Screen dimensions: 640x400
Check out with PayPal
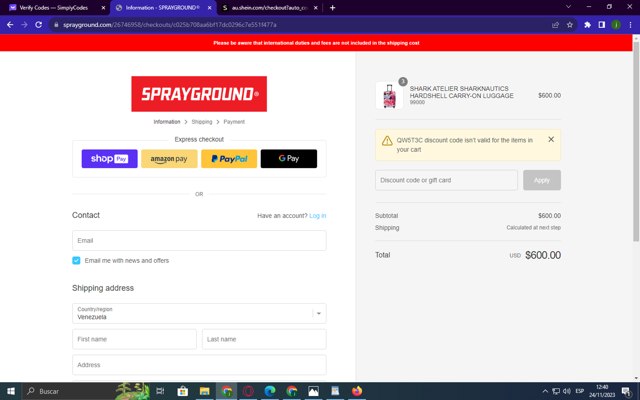(229, 159)
